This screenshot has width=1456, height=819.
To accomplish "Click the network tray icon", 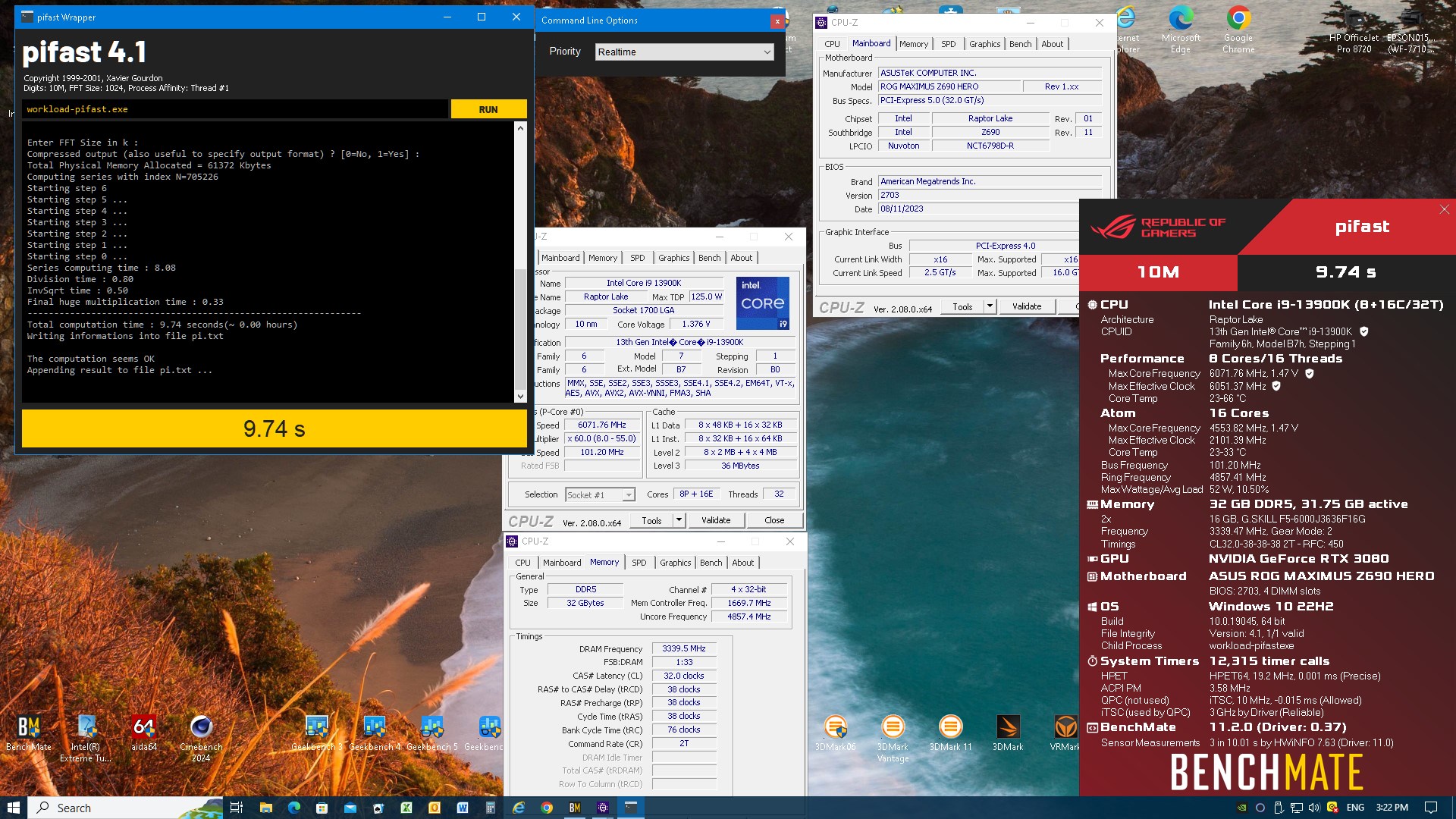I will point(1296,808).
